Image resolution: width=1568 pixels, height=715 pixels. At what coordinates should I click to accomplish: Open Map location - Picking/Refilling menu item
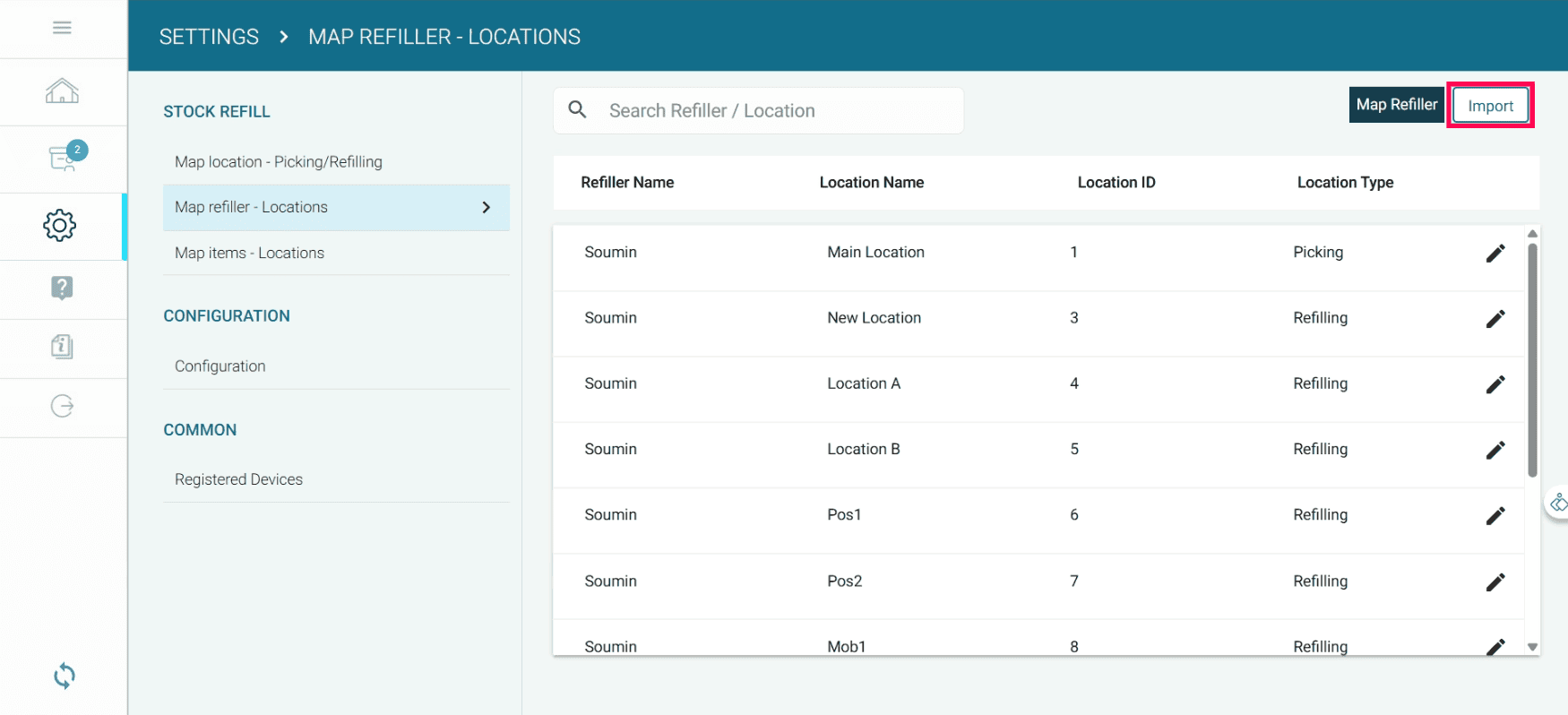coord(279,162)
